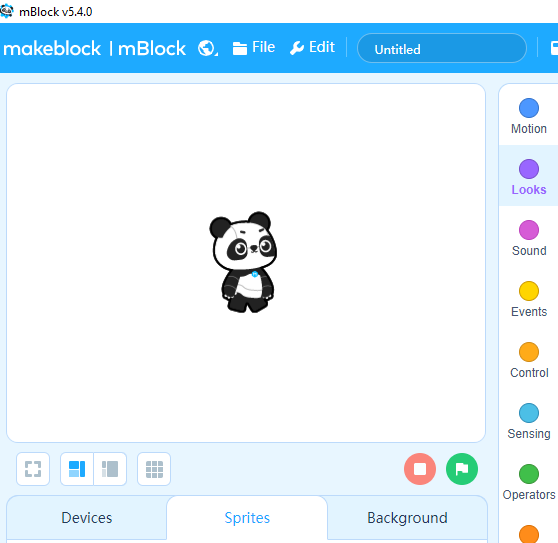Open the language globe dropdown
The image size is (558, 543).
coord(208,48)
